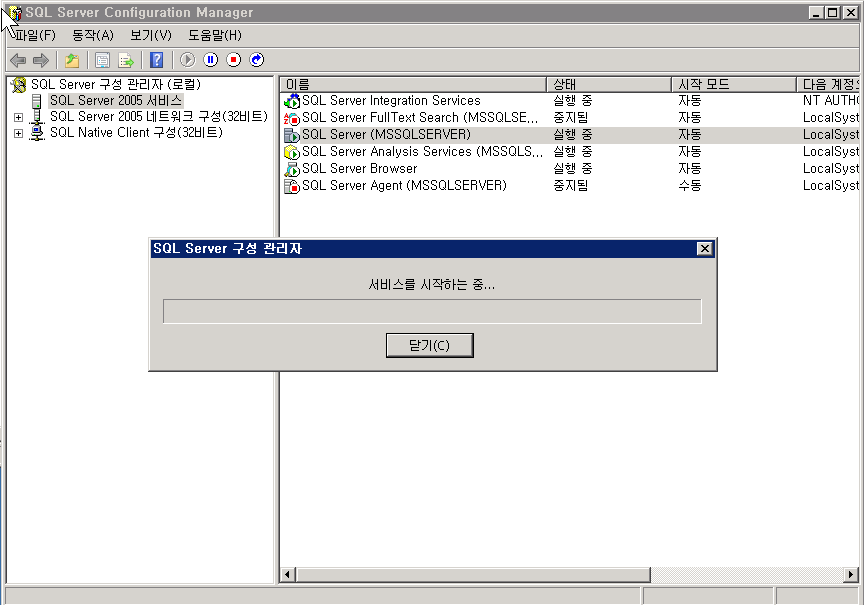Screen dimensions: 864x605
Task: Click the application icon in the title bar
Action: pyautogui.click(x=15, y=12)
